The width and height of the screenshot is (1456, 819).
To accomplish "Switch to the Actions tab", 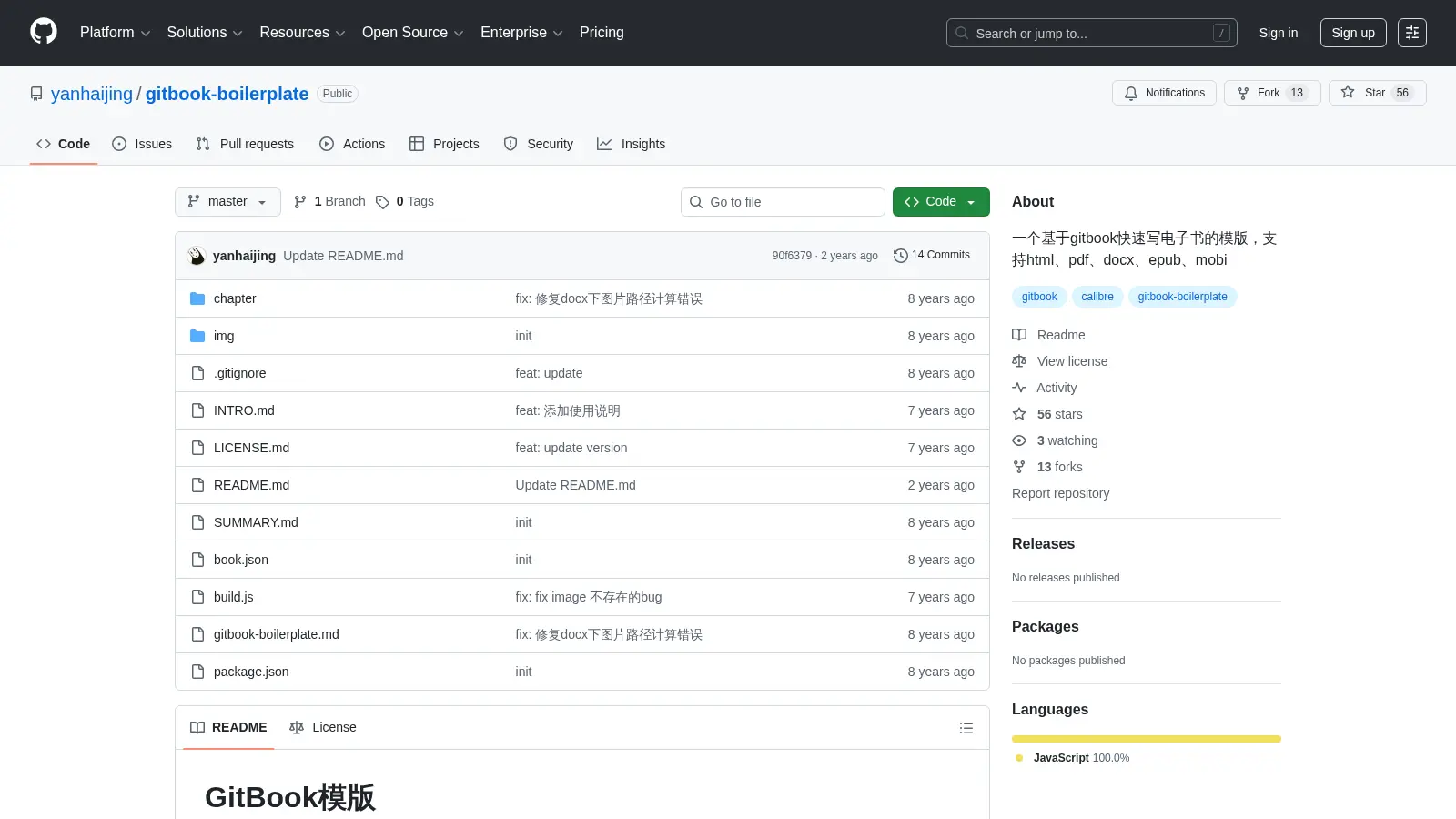I will click(x=352, y=144).
